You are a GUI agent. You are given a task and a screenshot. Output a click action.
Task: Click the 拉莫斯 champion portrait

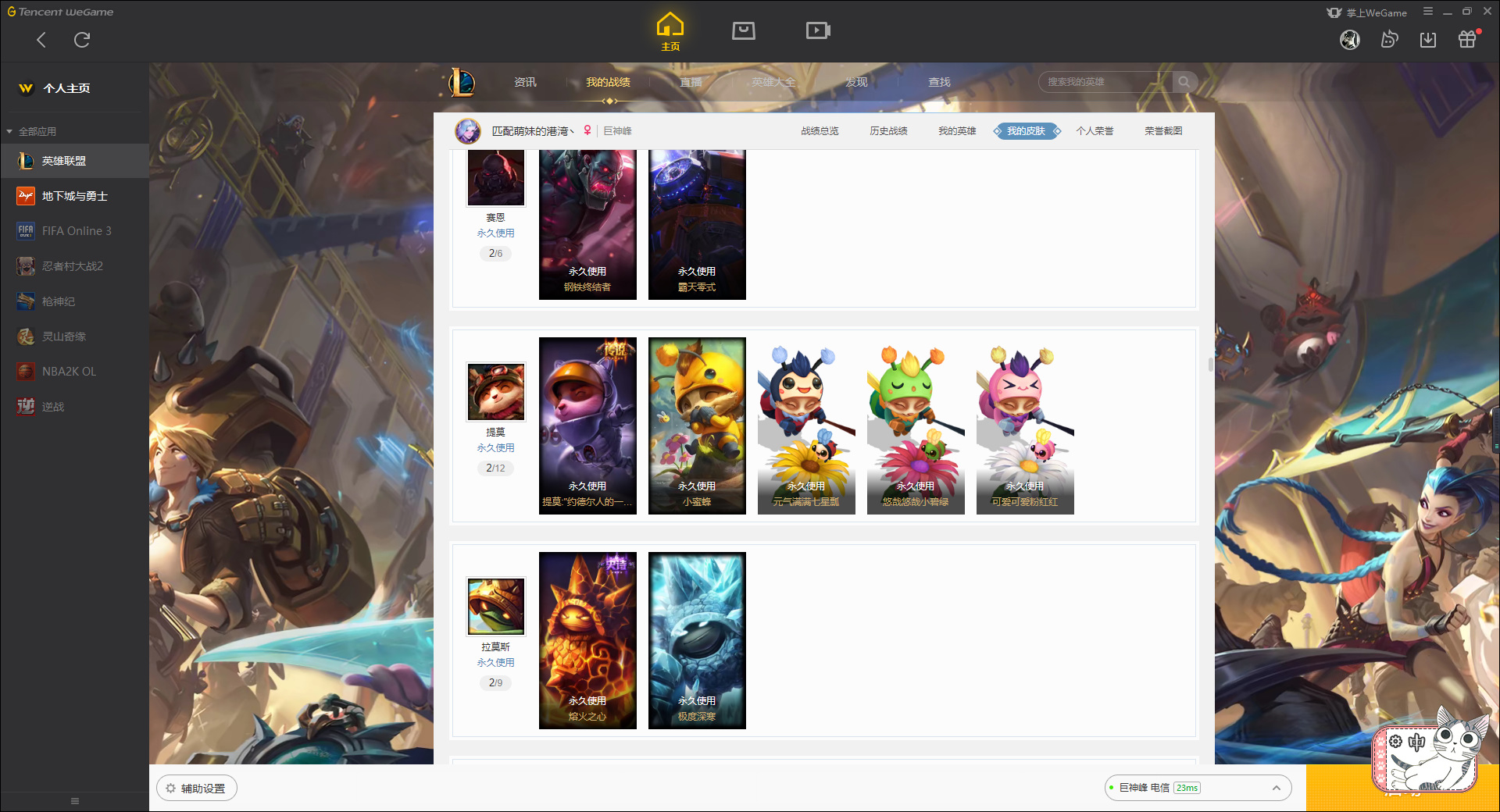tap(496, 606)
